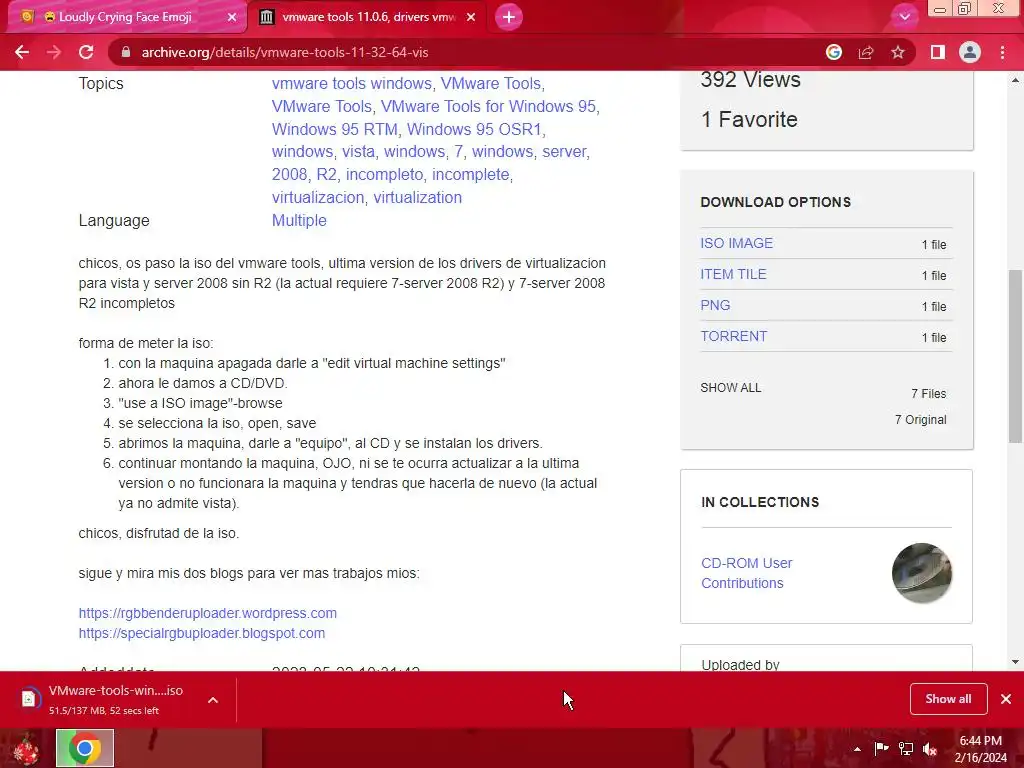Viewport: 1024px width, 768px height.
Task: Open the Chrome three-dot menu
Action: click(x=1002, y=52)
